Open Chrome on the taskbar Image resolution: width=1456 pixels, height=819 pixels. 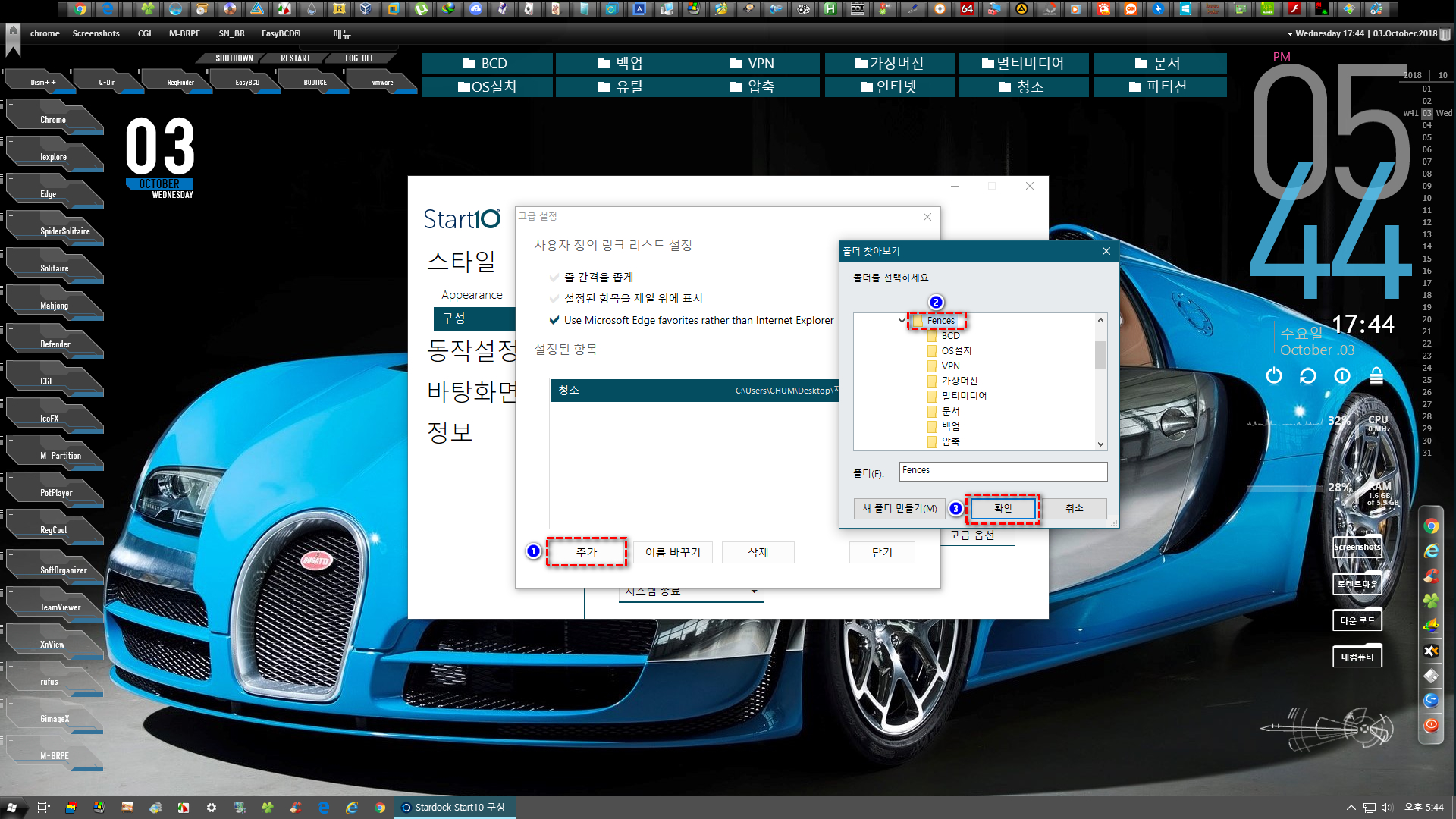click(x=380, y=808)
